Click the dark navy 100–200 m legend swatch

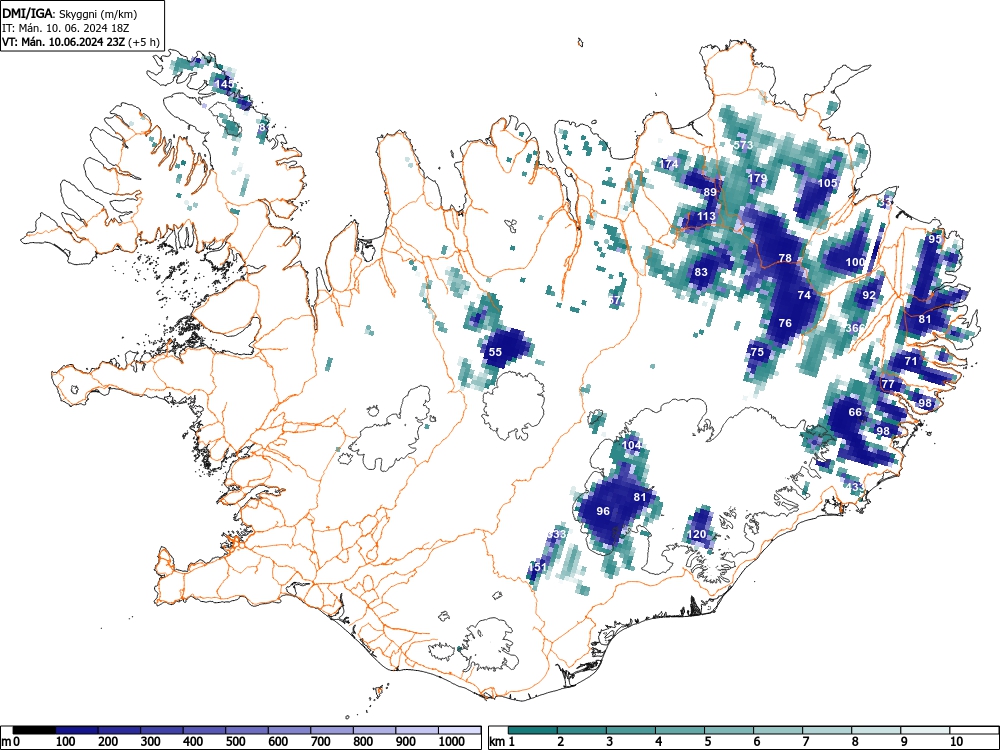(77, 730)
